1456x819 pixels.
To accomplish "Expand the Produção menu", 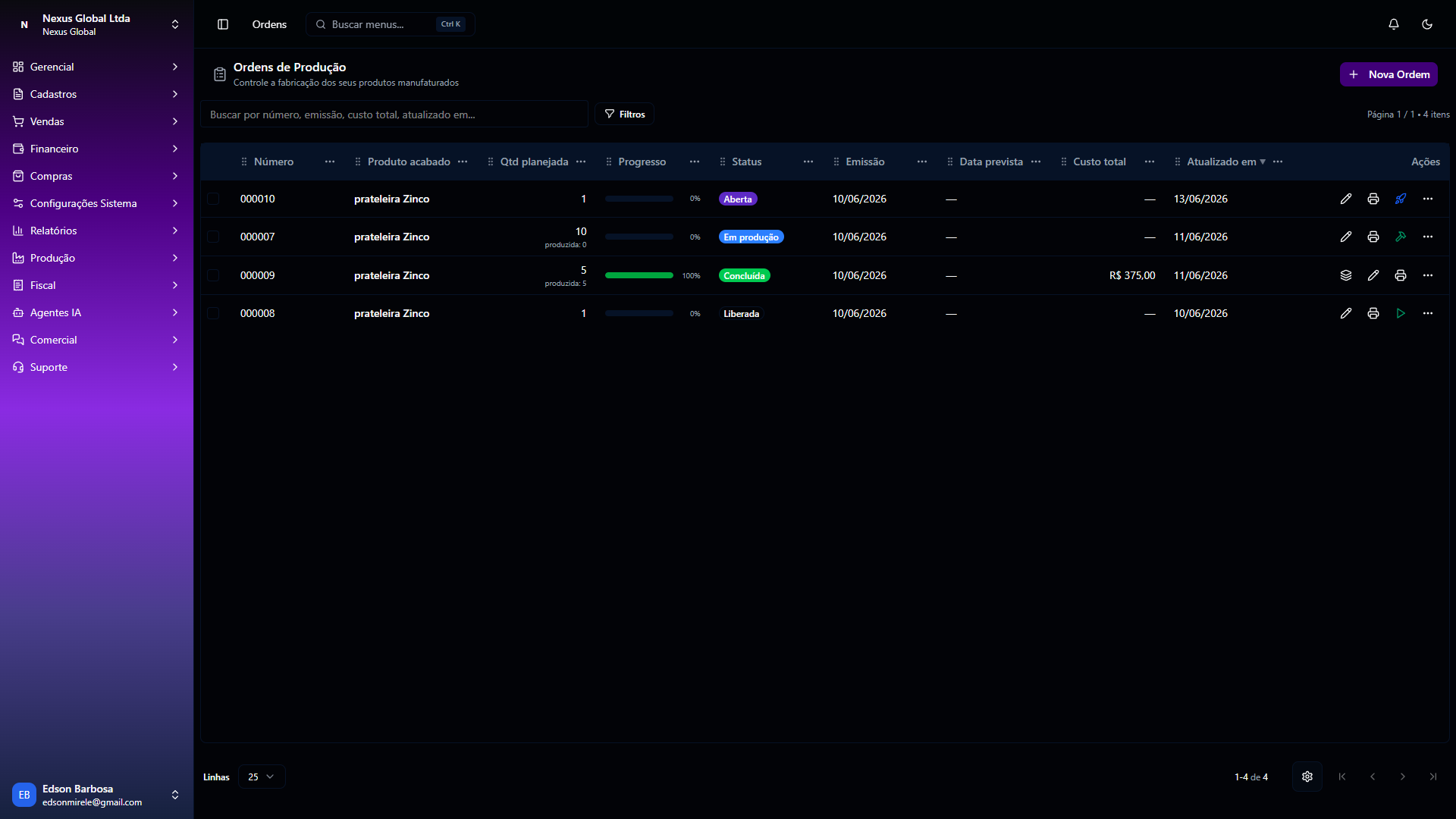I will [x=97, y=258].
